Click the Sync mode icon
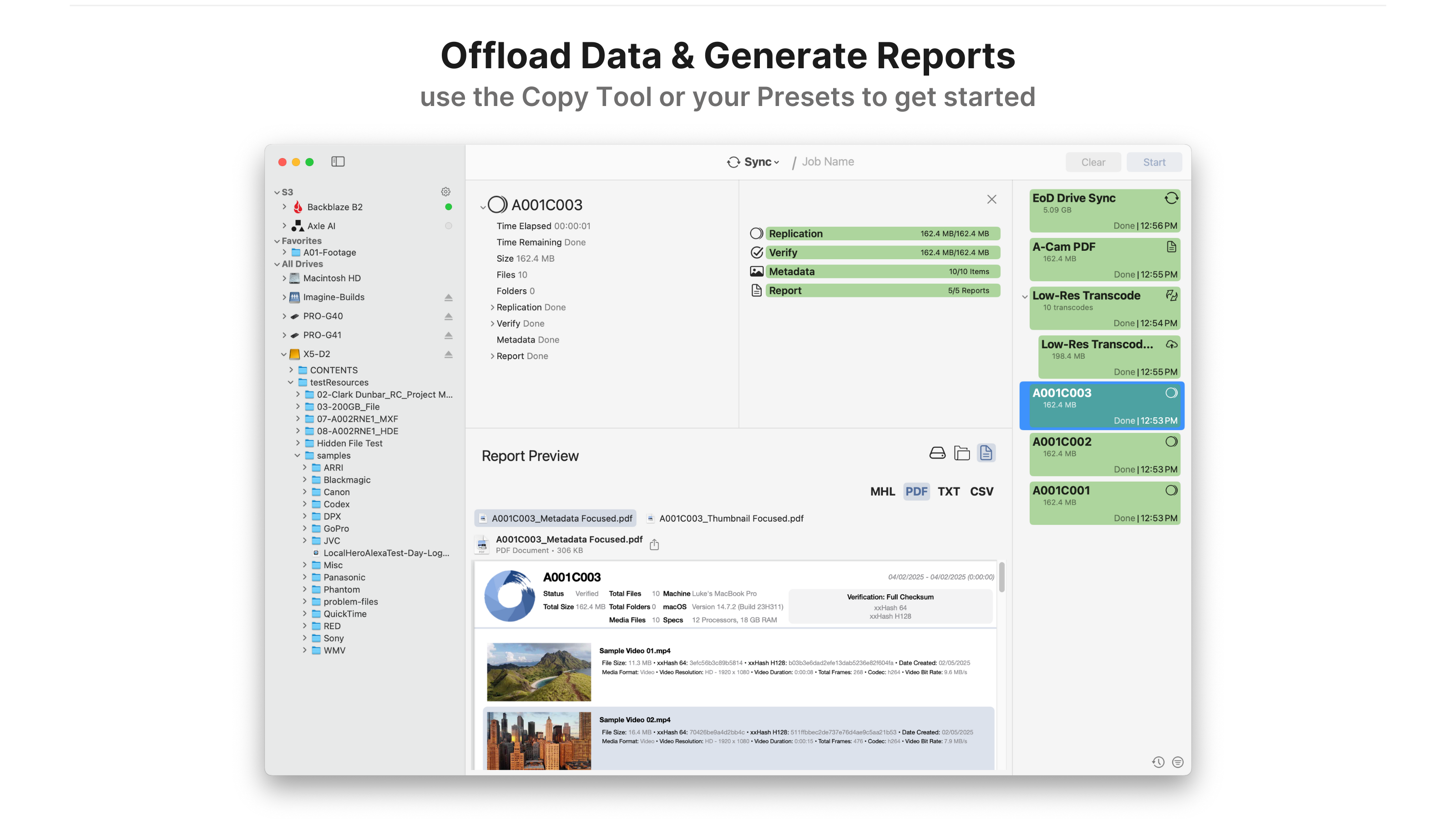 coord(733,162)
